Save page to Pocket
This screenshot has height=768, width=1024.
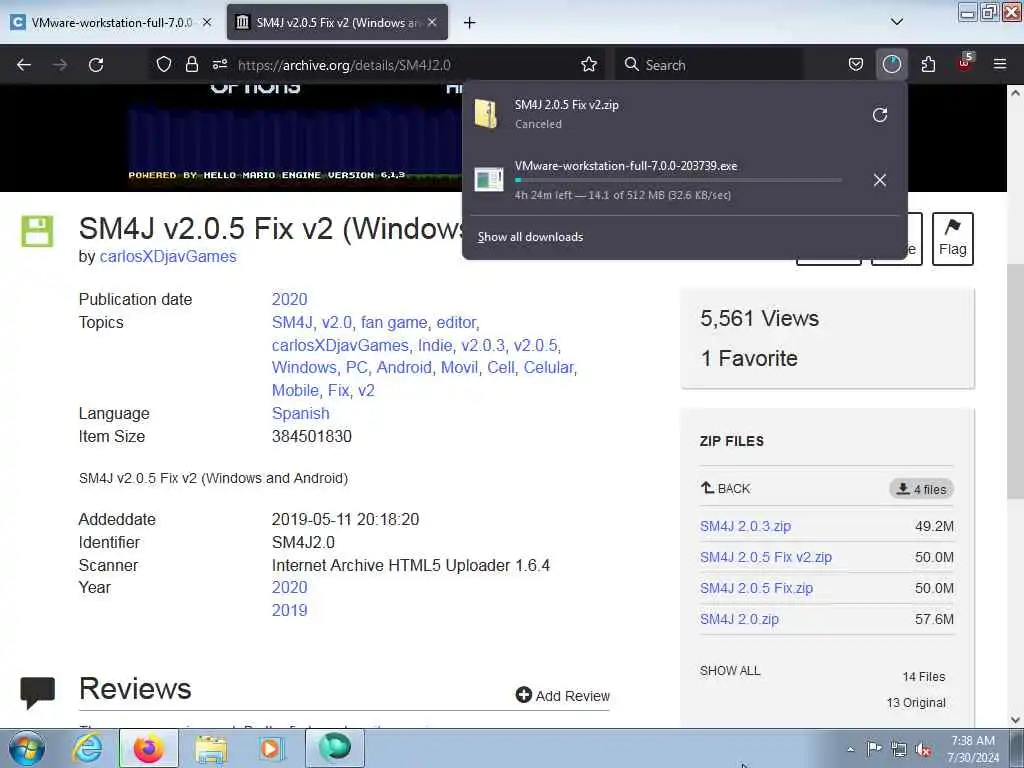pyautogui.click(x=856, y=64)
